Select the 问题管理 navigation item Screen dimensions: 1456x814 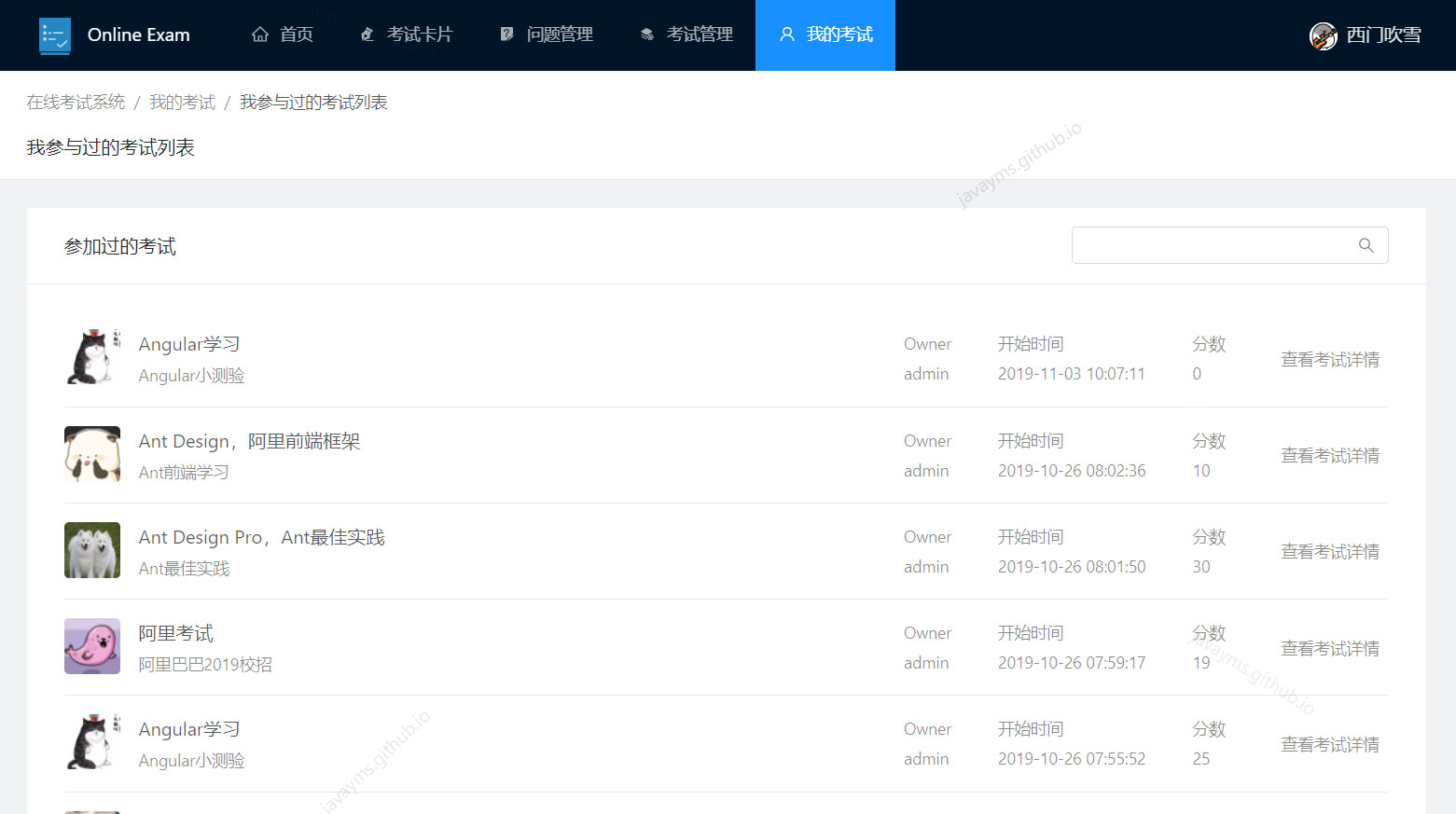coord(559,34)
